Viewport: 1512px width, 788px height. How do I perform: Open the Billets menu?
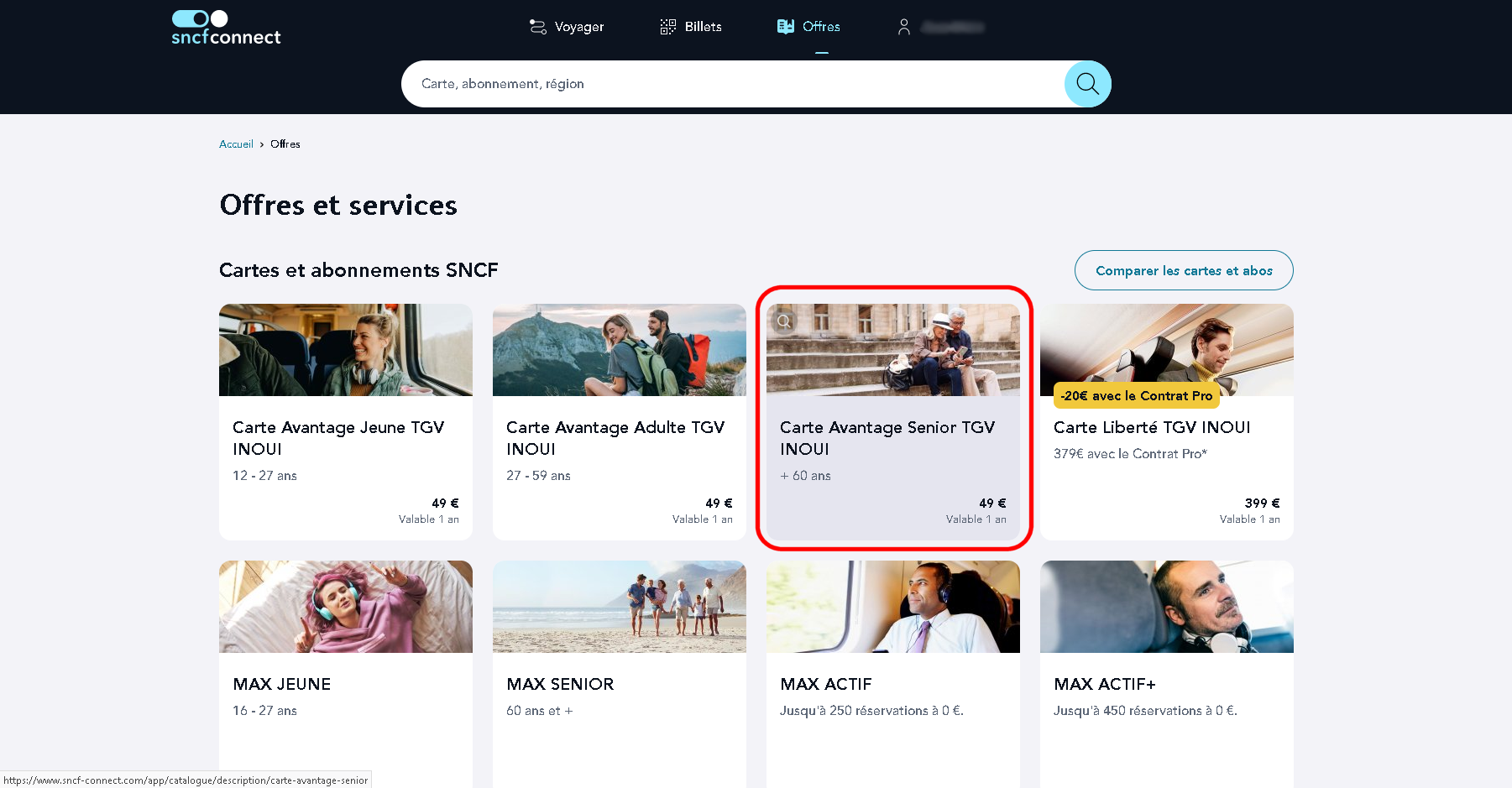[x=691, y=27]
